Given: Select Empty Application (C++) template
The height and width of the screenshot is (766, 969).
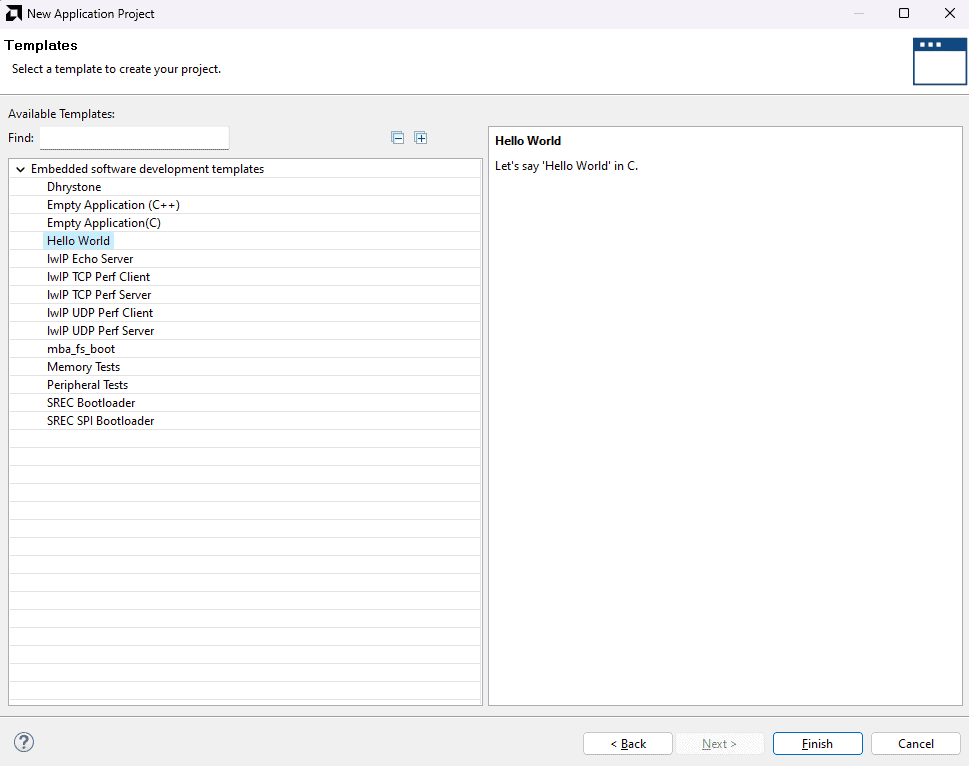Looking at the screenshot, I should 113,205.
